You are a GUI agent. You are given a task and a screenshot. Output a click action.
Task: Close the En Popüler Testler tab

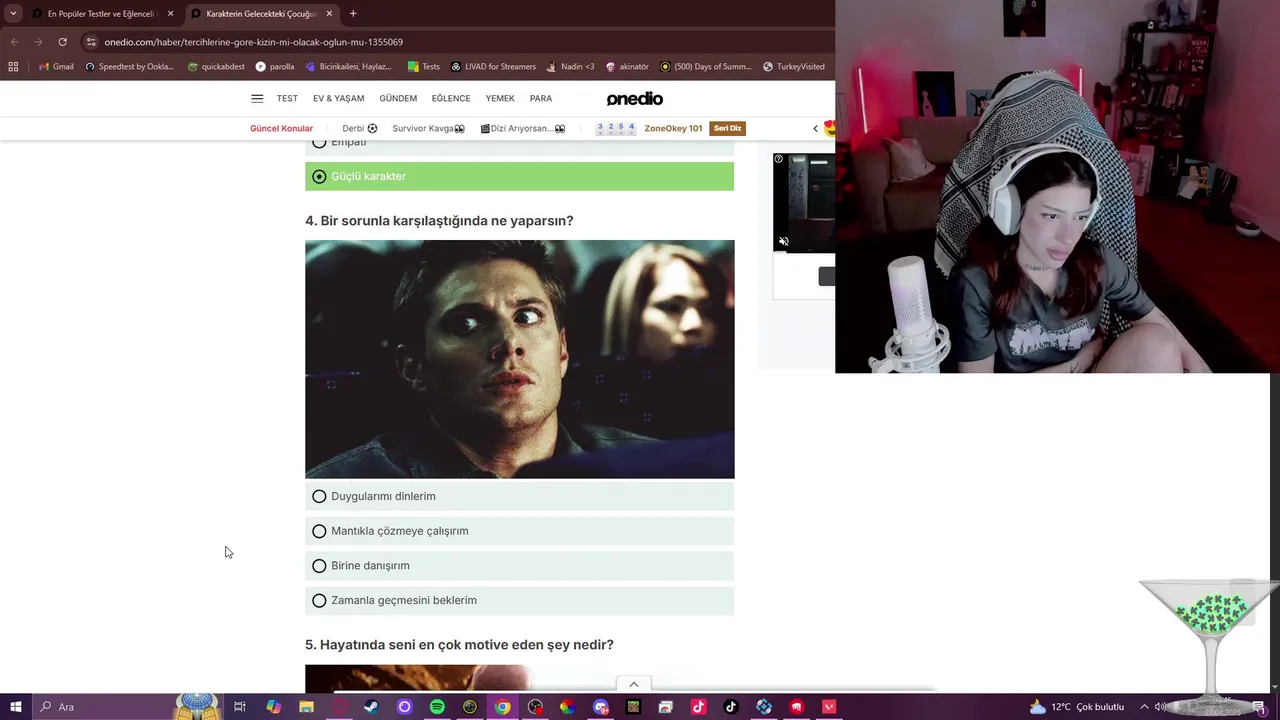(170, 14)
